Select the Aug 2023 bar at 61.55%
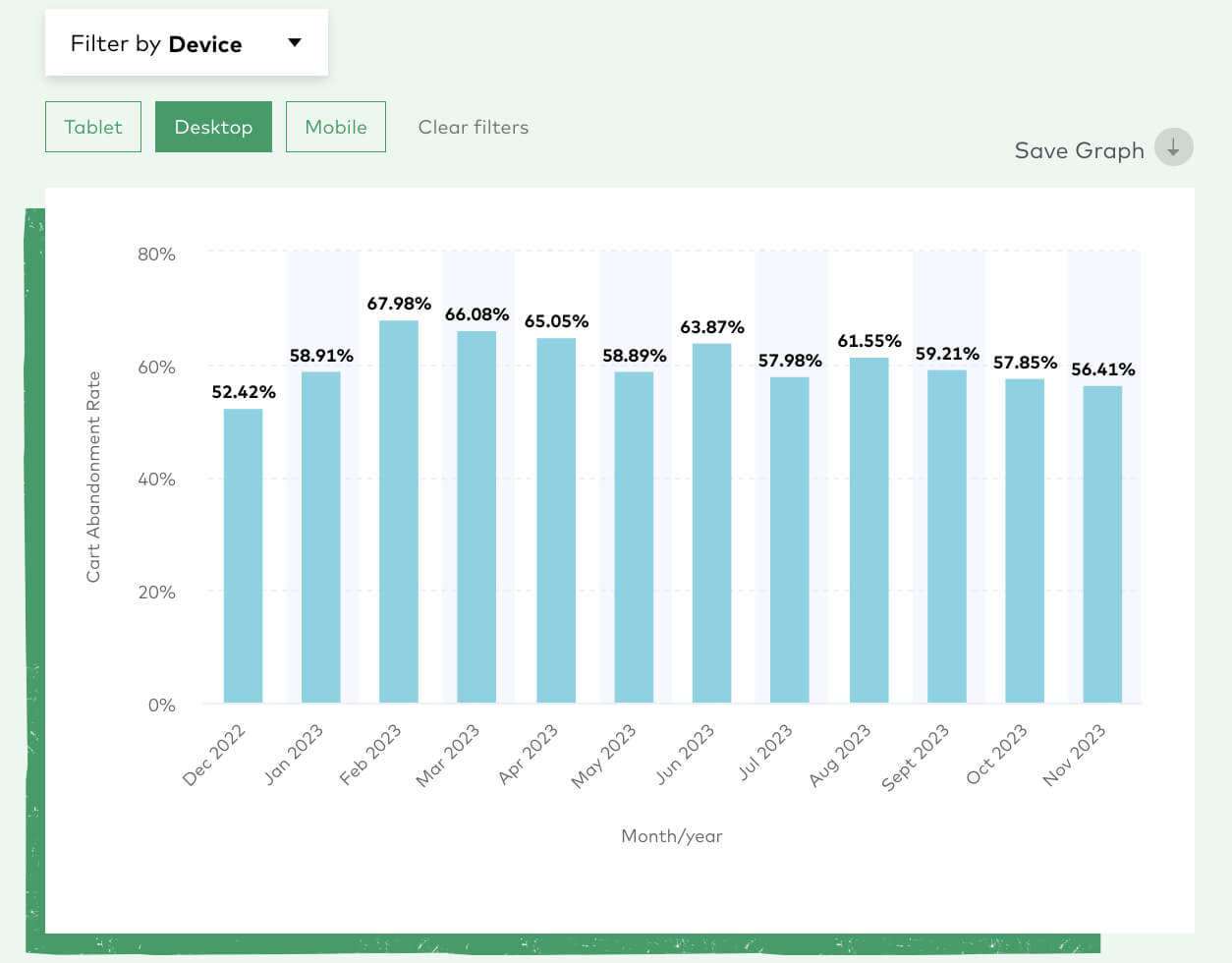The image size is (1232, 963). point(868,530)
